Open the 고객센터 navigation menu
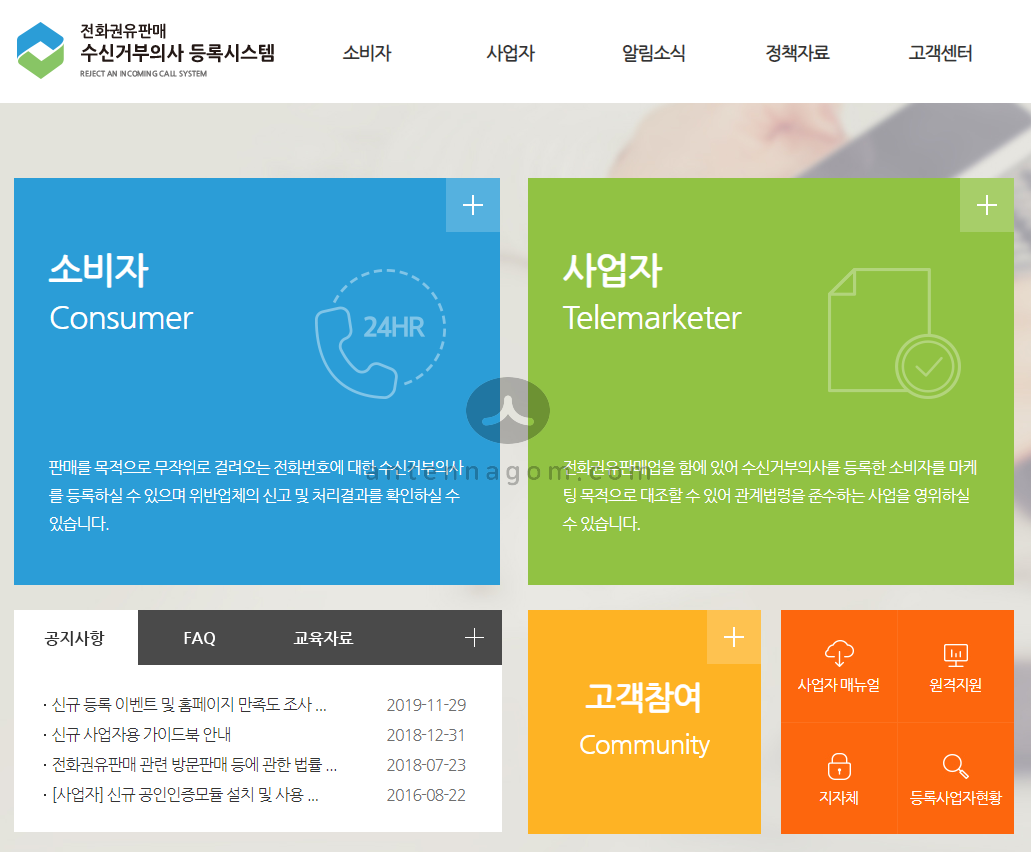This screenshot has height=852, width=1031. 940,53
